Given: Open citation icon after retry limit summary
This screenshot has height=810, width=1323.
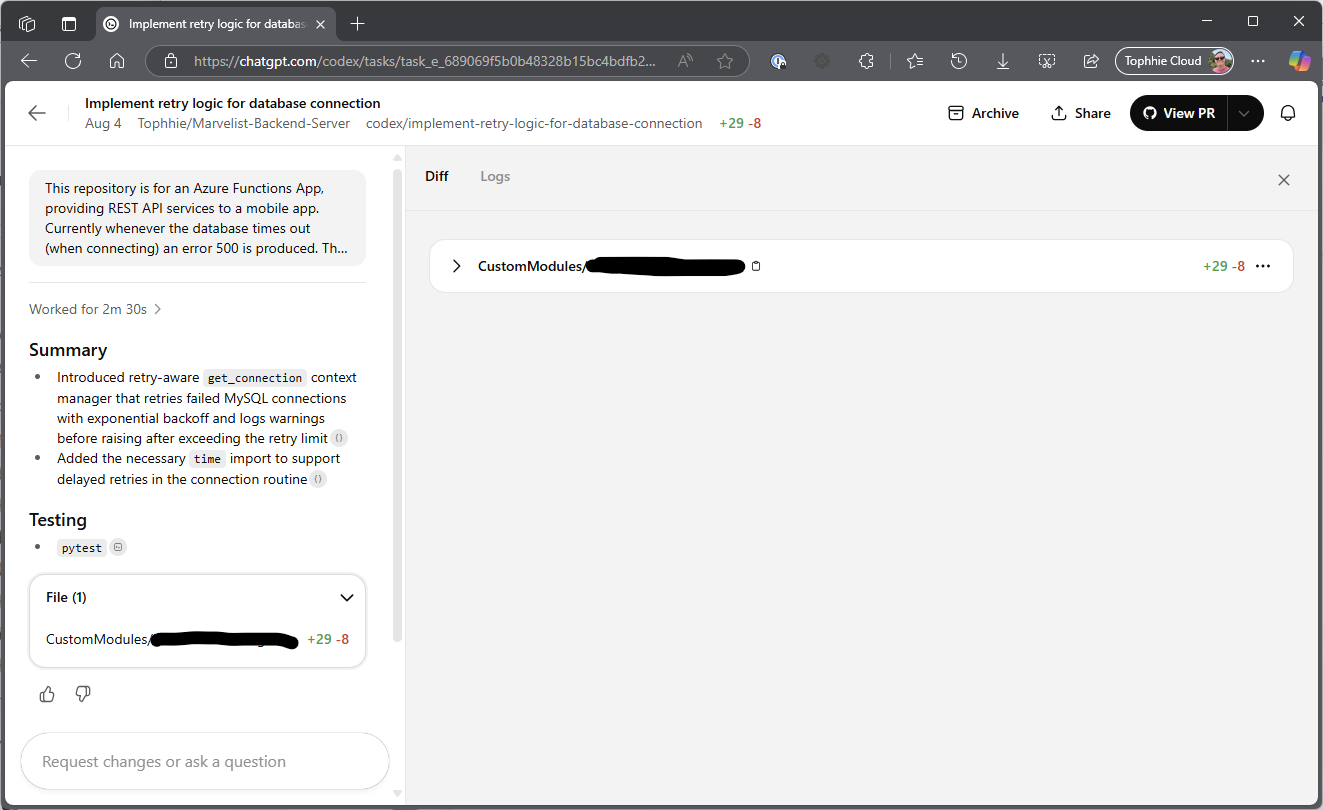Looking at the screenshot, I should tap(339, 438).
